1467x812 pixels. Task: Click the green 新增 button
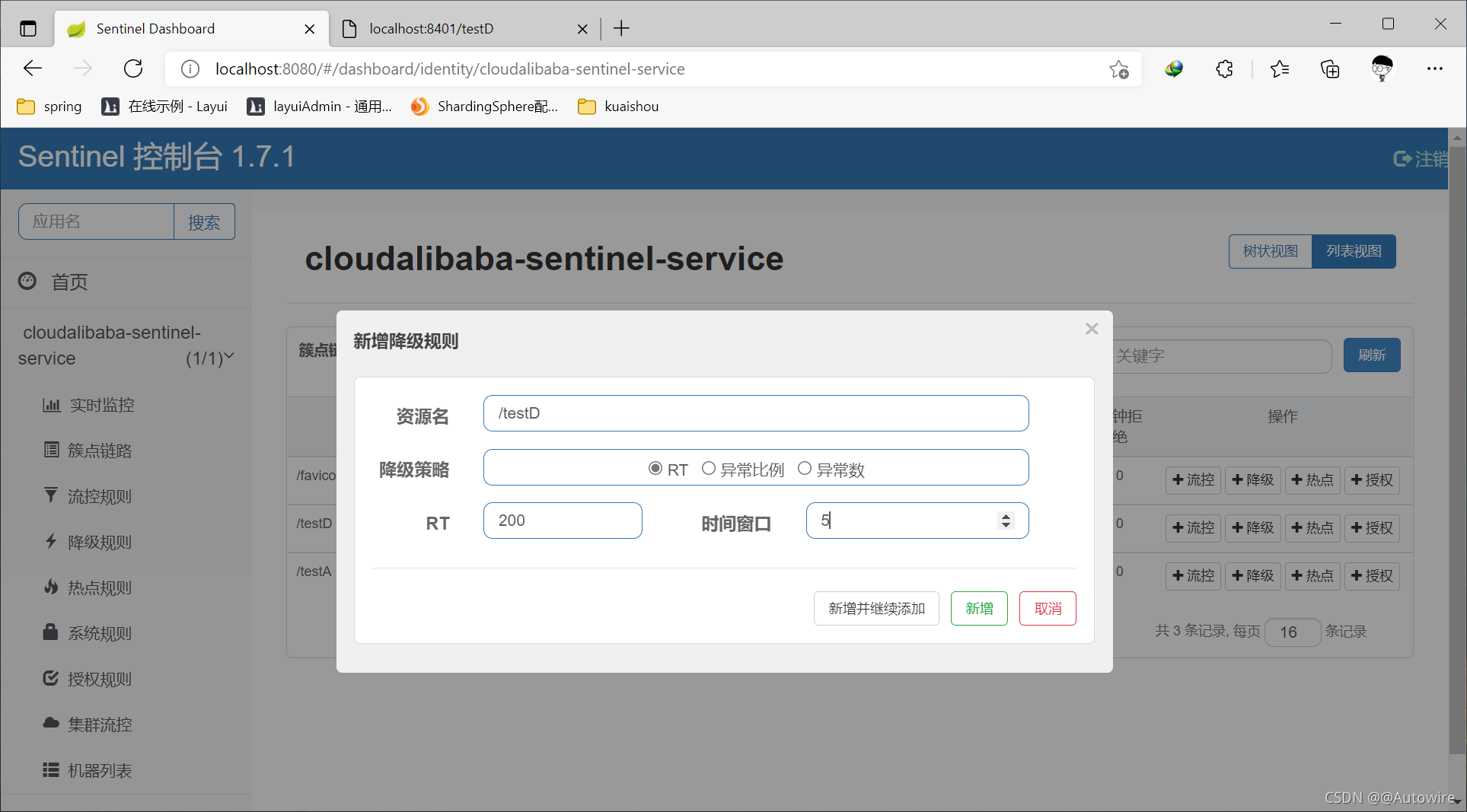point(979,609)
